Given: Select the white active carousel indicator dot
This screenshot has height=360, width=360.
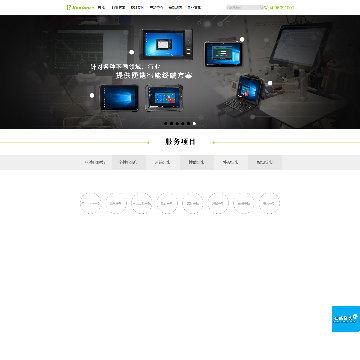Looking at the screenshot, I should [x=194, y=124].
